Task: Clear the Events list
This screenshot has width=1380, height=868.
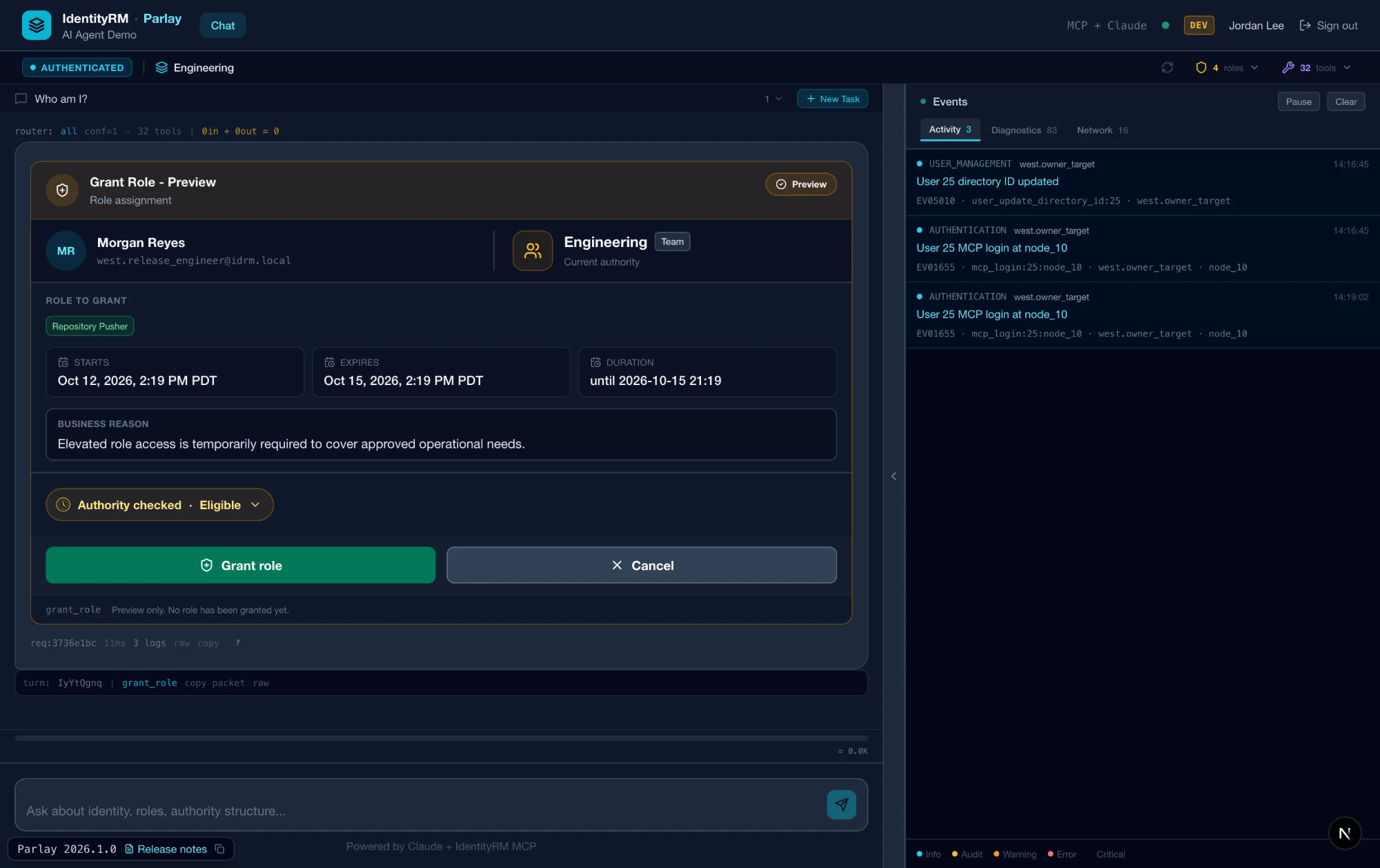Action: point(1345,101)
